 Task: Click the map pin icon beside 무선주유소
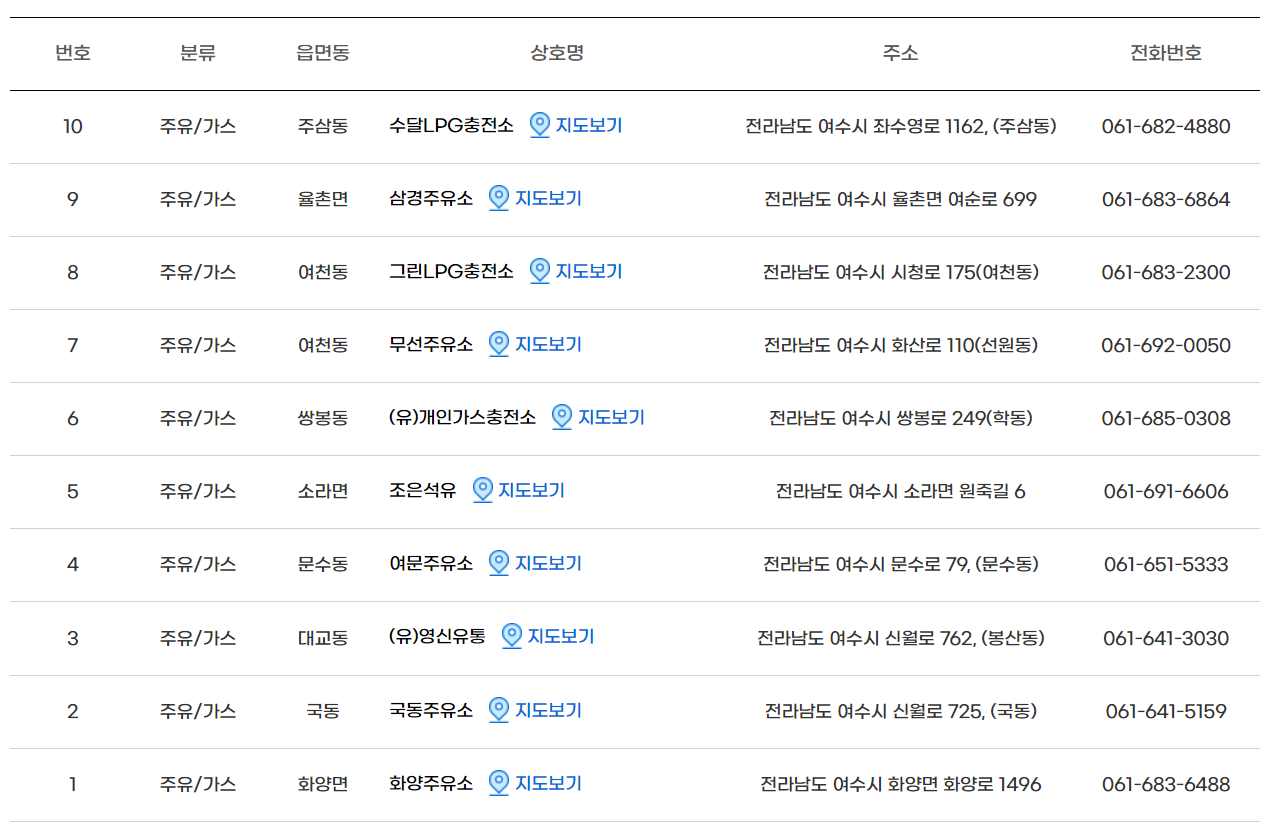coord(499,344)
